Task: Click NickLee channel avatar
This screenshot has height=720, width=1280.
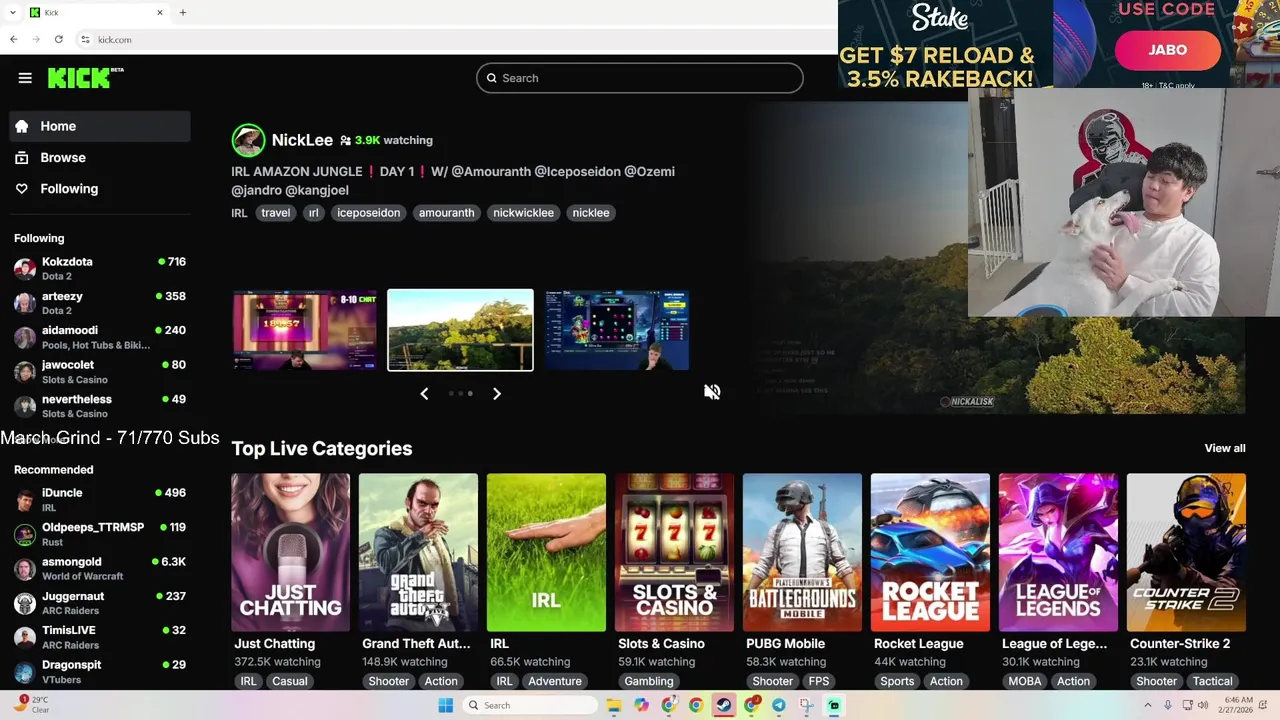Action: tap(248, 140)
